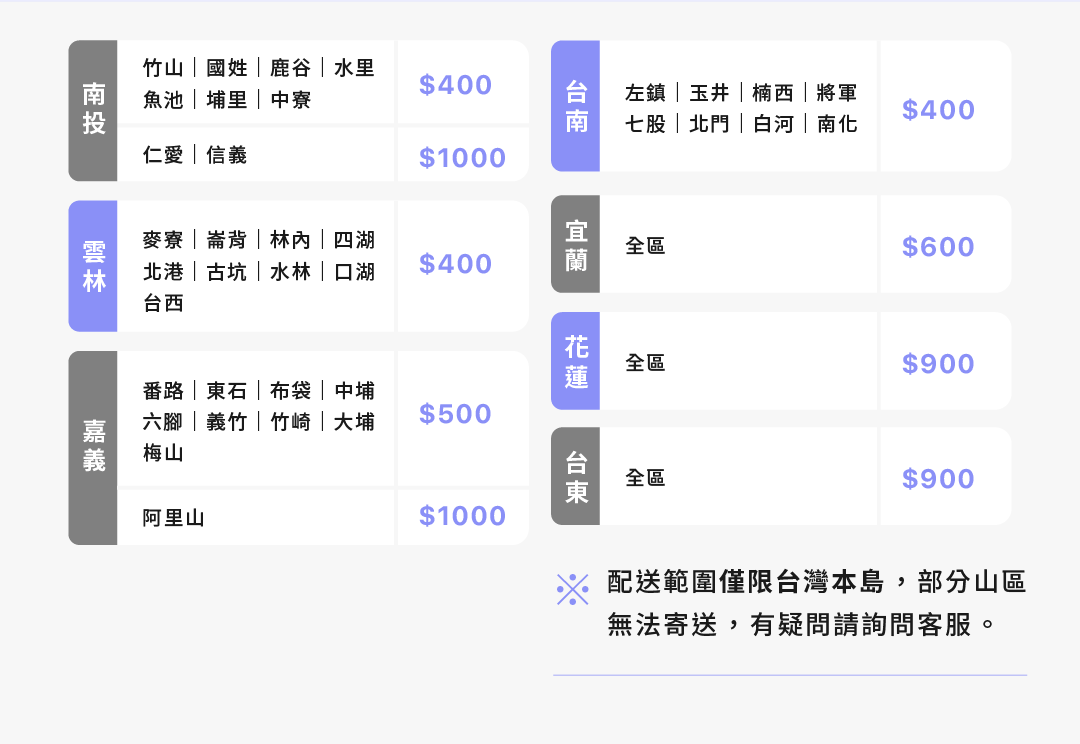Image resolution: width=1080 pixels, height=744 pixels.
Task: Click the 宜蘭 region label
Action: tap(576, 245)
